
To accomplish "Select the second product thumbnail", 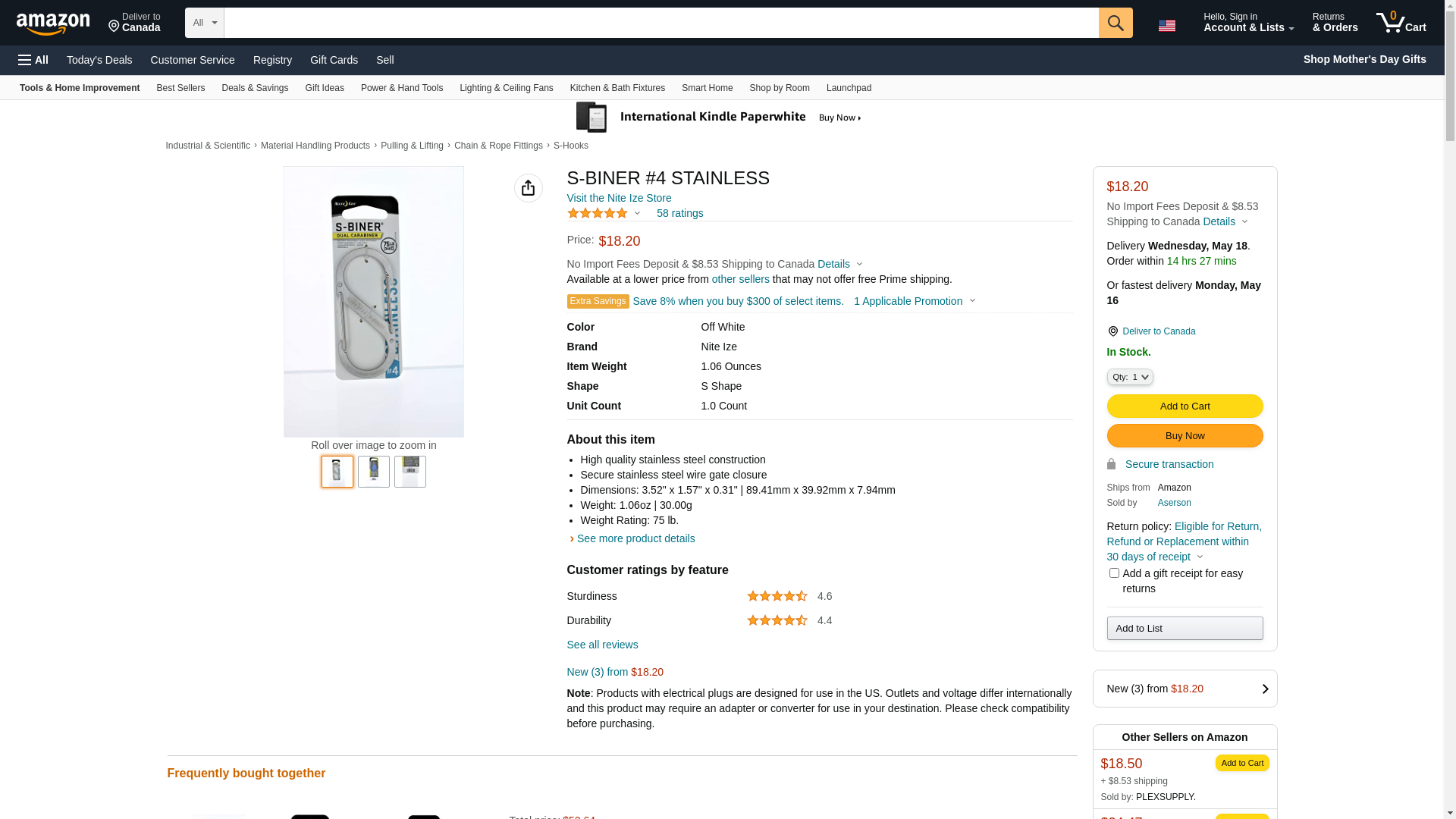I will [374, 471].
